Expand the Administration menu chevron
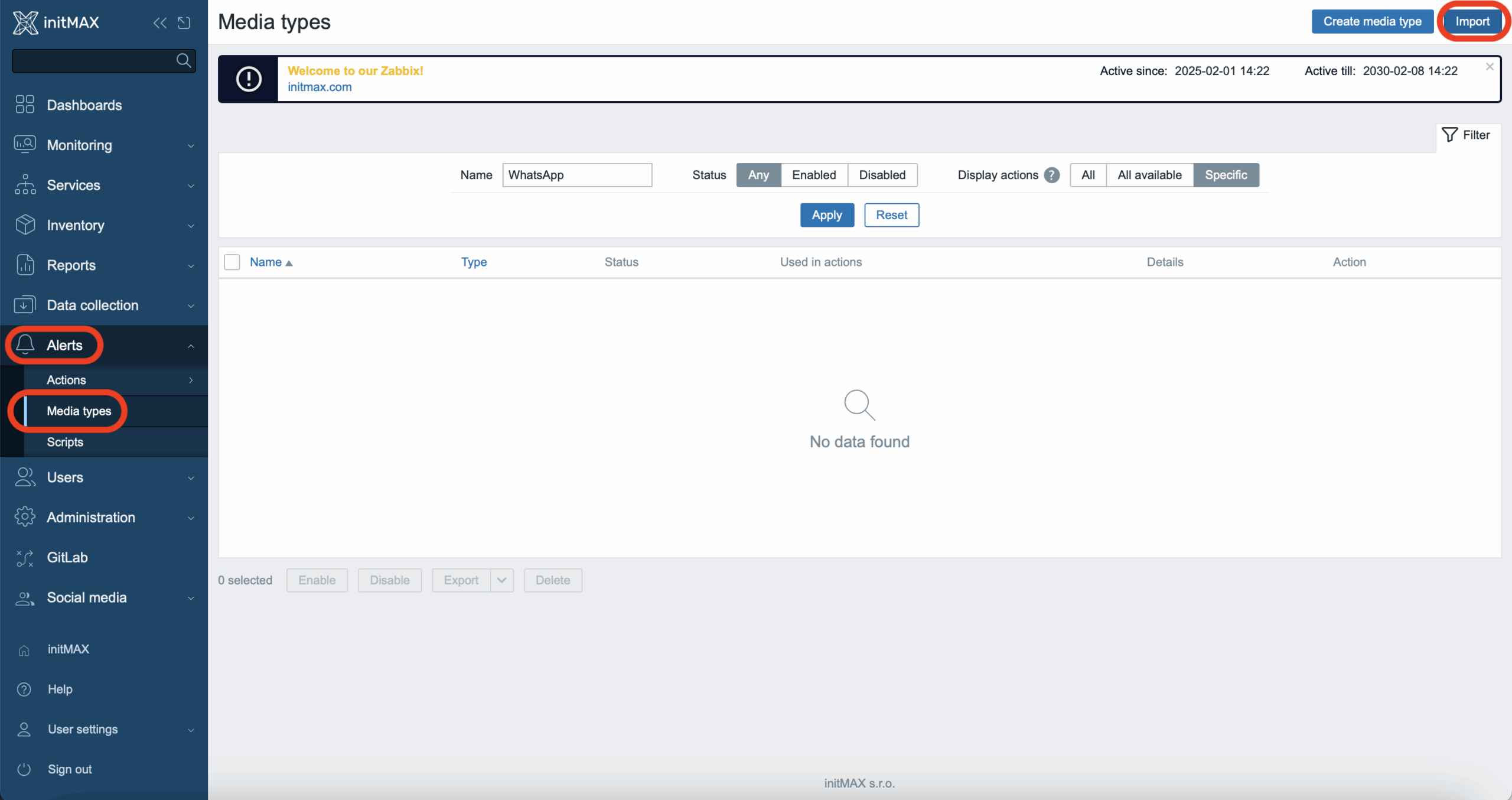 coord(191,518)
